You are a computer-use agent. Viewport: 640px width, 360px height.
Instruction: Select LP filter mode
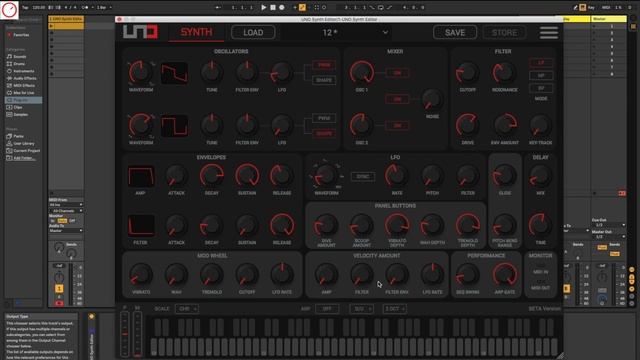(541, 63)
